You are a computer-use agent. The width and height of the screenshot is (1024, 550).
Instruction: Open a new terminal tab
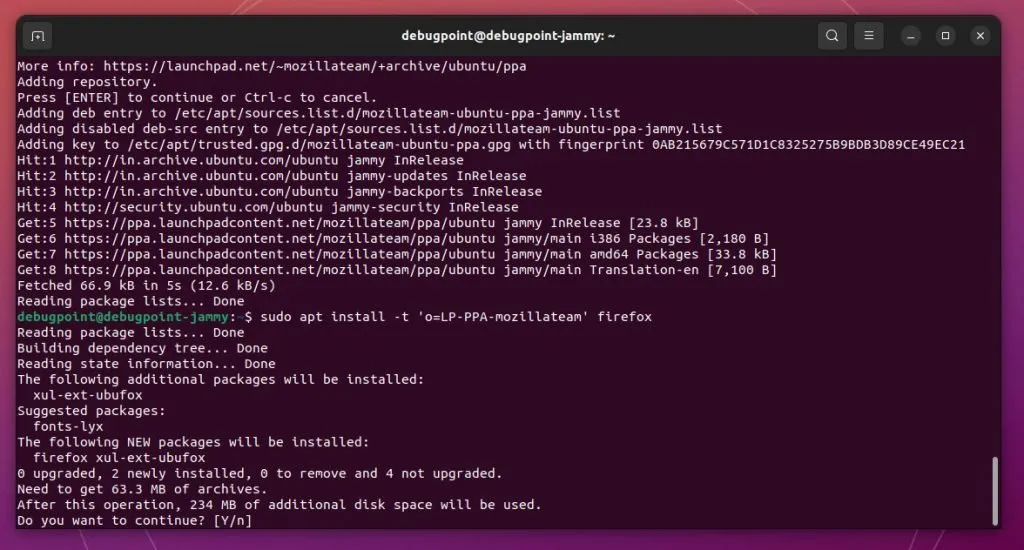[37, 36]
